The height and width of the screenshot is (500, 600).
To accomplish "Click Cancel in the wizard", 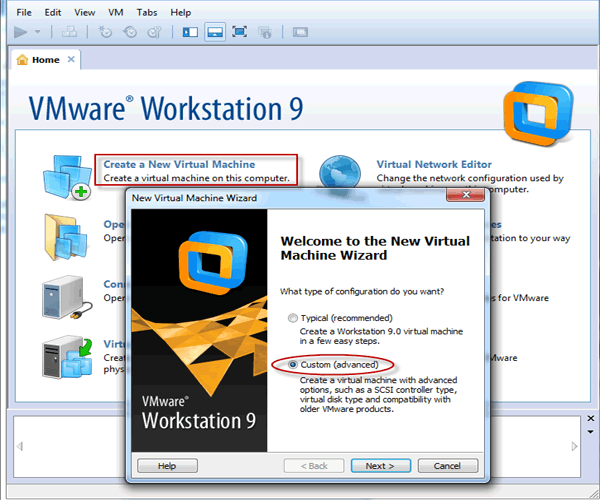I will click(448, 466).
